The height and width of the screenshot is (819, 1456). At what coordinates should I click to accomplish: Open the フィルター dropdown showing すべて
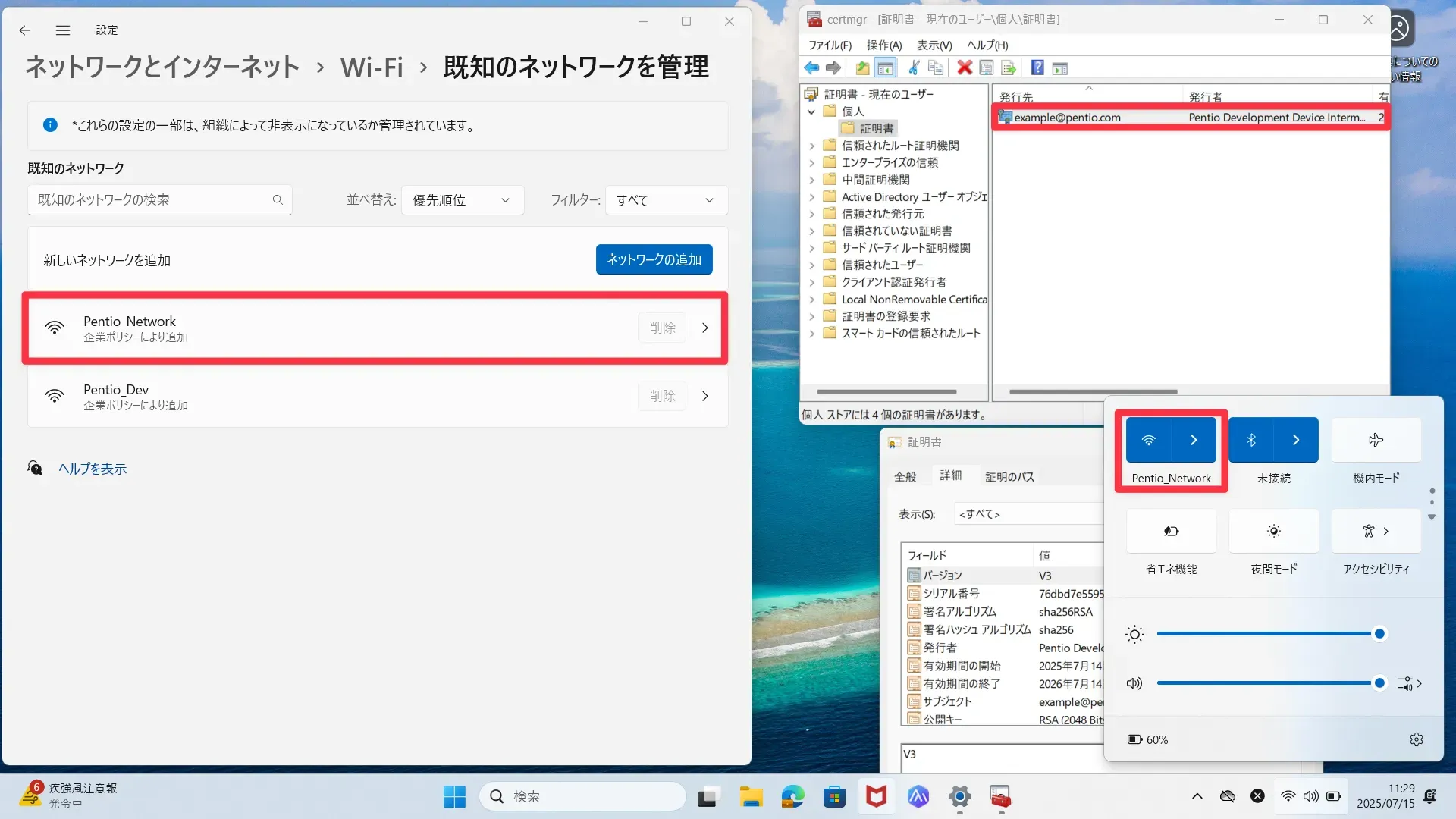(666, 200)
